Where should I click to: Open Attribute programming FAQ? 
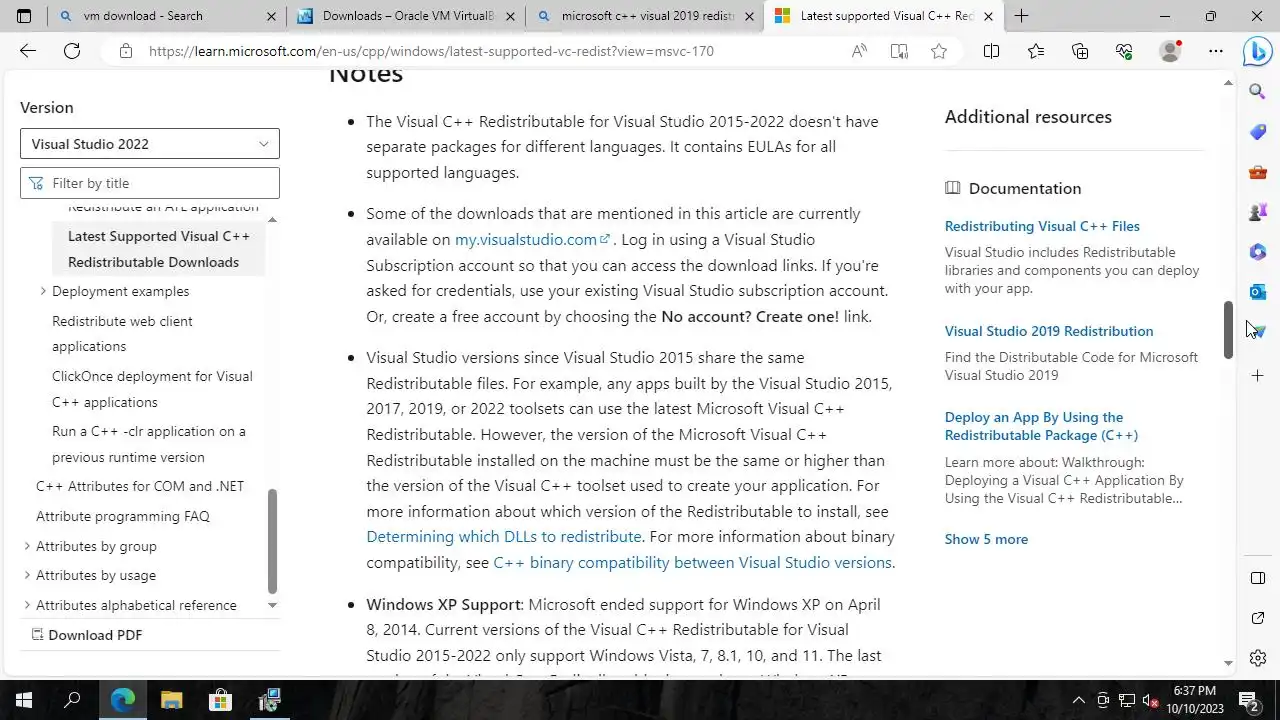[123, 516]
